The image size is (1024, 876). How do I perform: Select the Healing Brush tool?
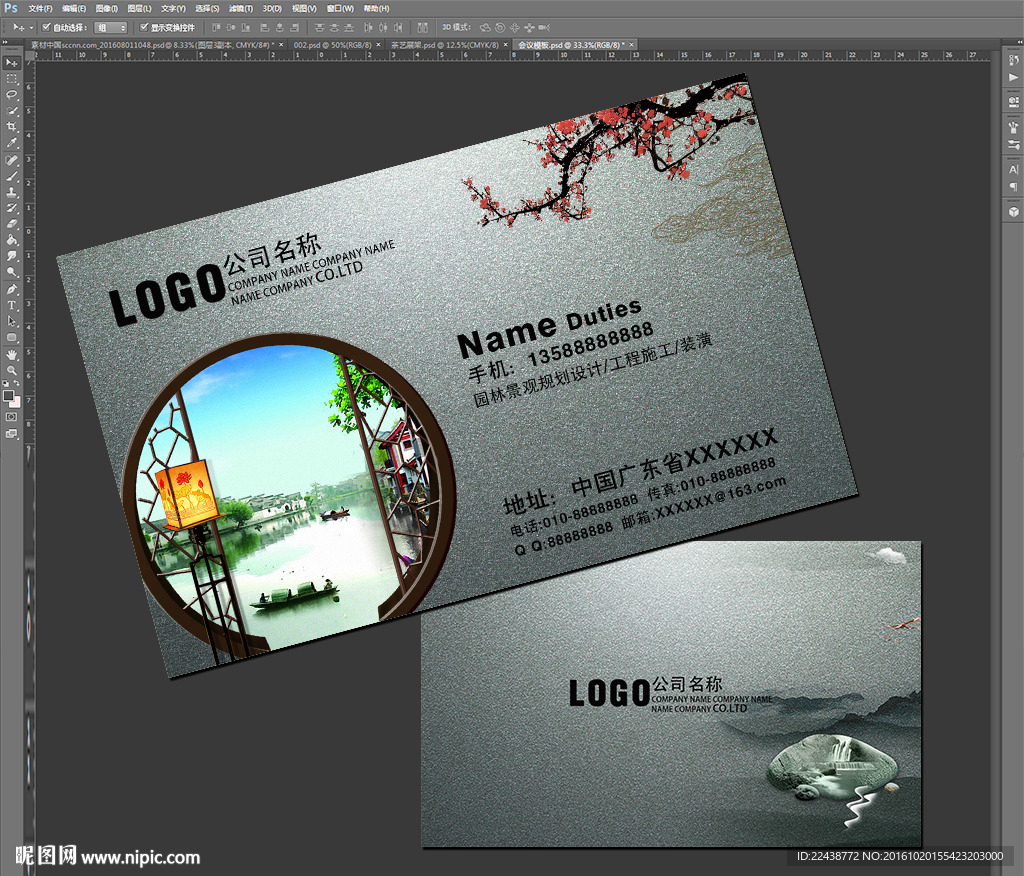(11, 160)
